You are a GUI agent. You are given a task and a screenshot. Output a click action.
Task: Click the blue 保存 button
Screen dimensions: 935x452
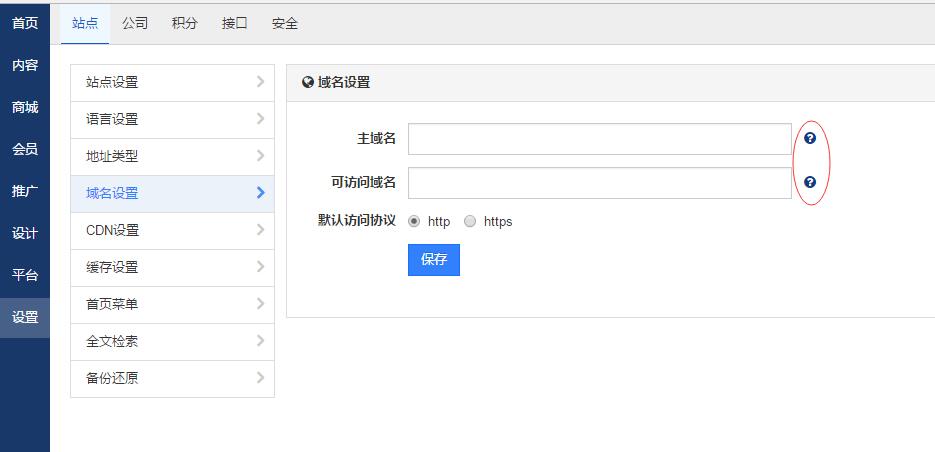click(x=434, y=259)
